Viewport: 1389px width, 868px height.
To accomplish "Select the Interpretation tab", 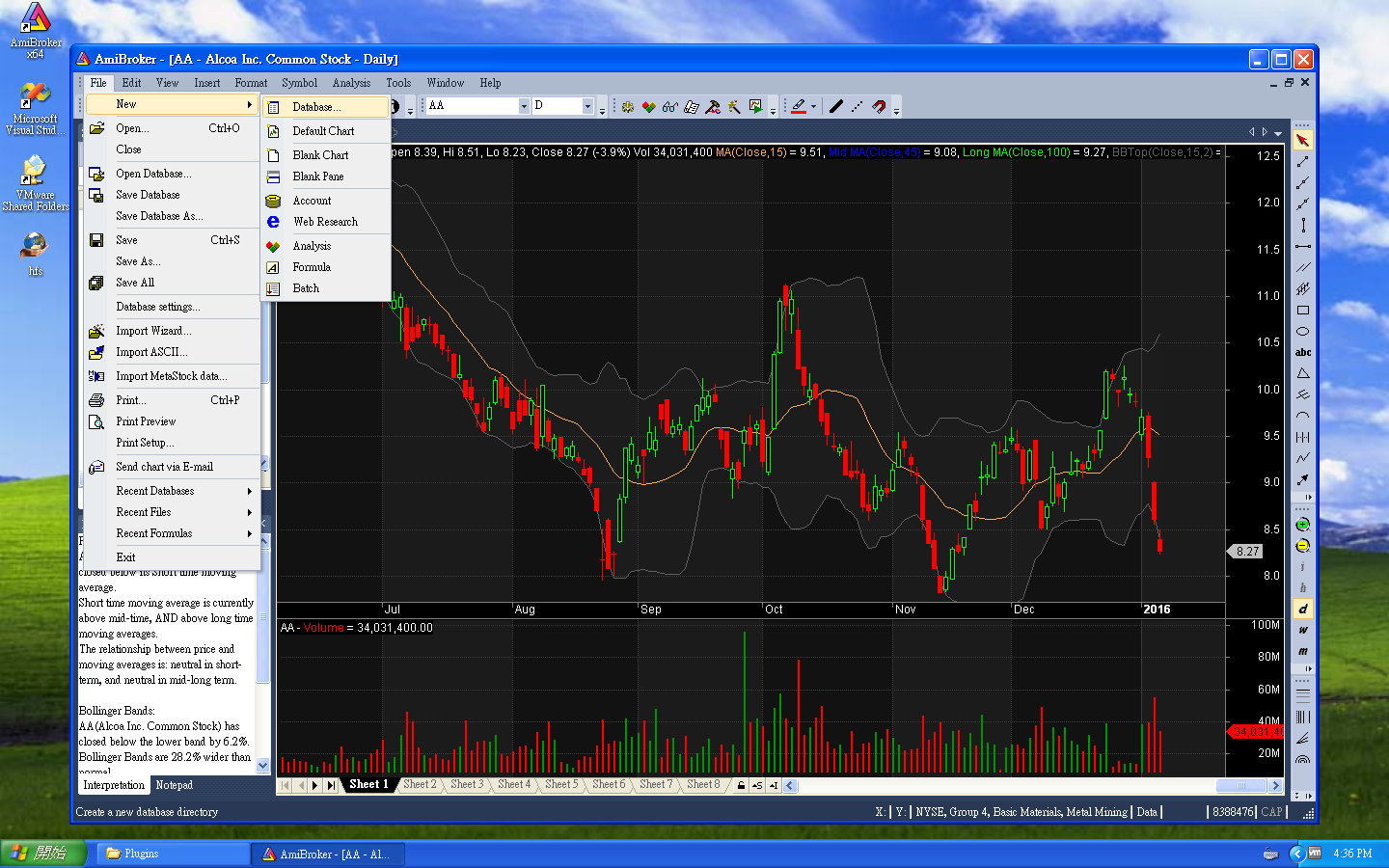I will pyautogui.click(x=114, y=786).
